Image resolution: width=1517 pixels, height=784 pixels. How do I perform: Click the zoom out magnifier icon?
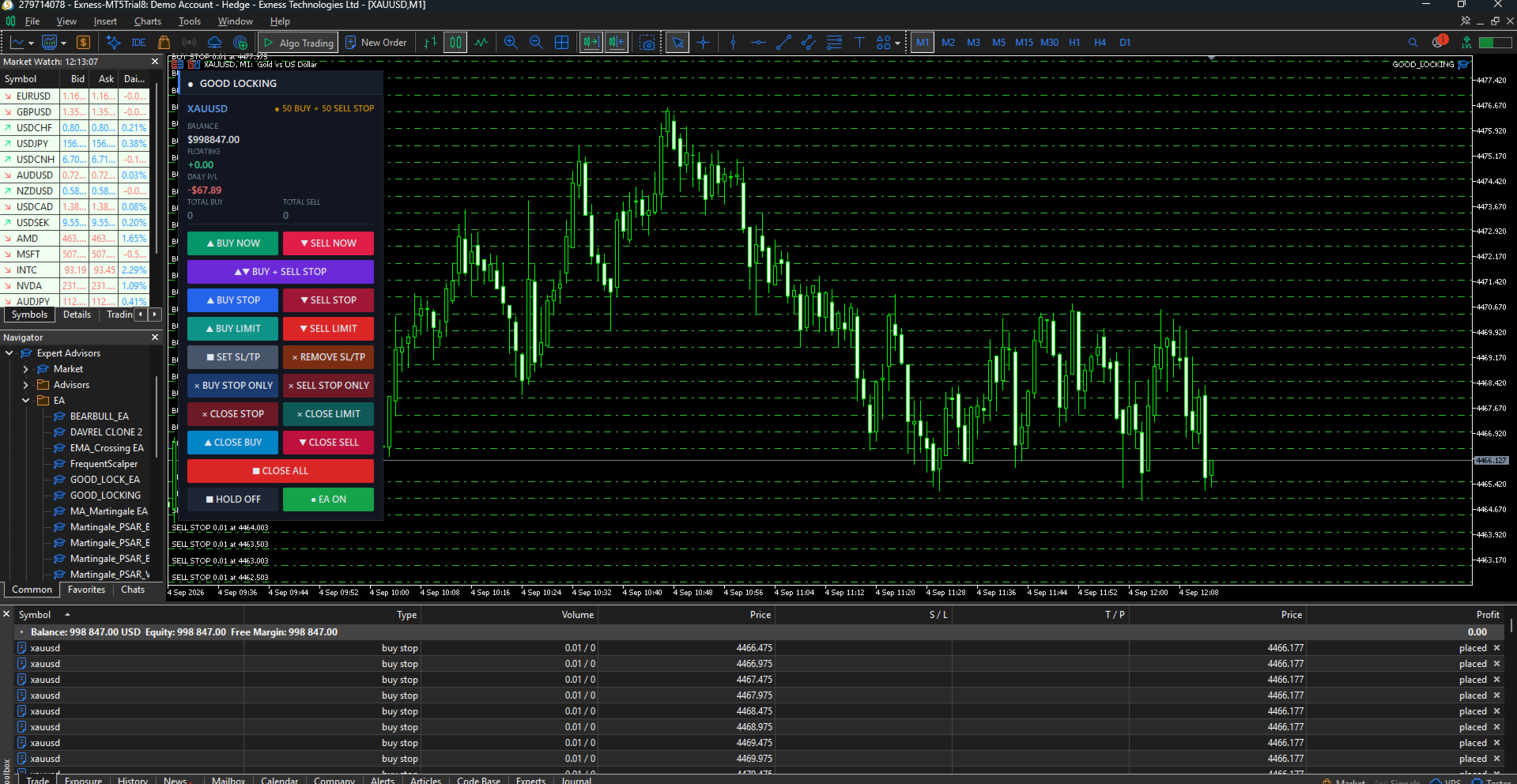click(x=536, y=43)
